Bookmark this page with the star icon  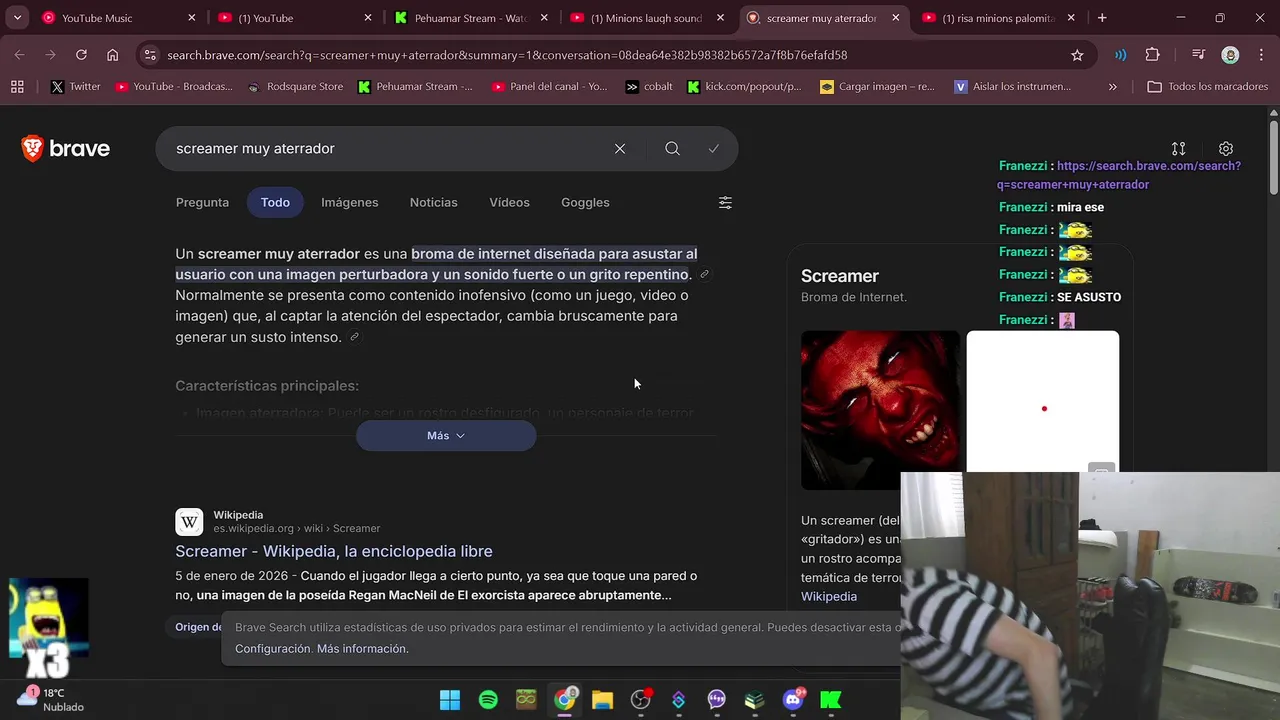click(1077, 55)
